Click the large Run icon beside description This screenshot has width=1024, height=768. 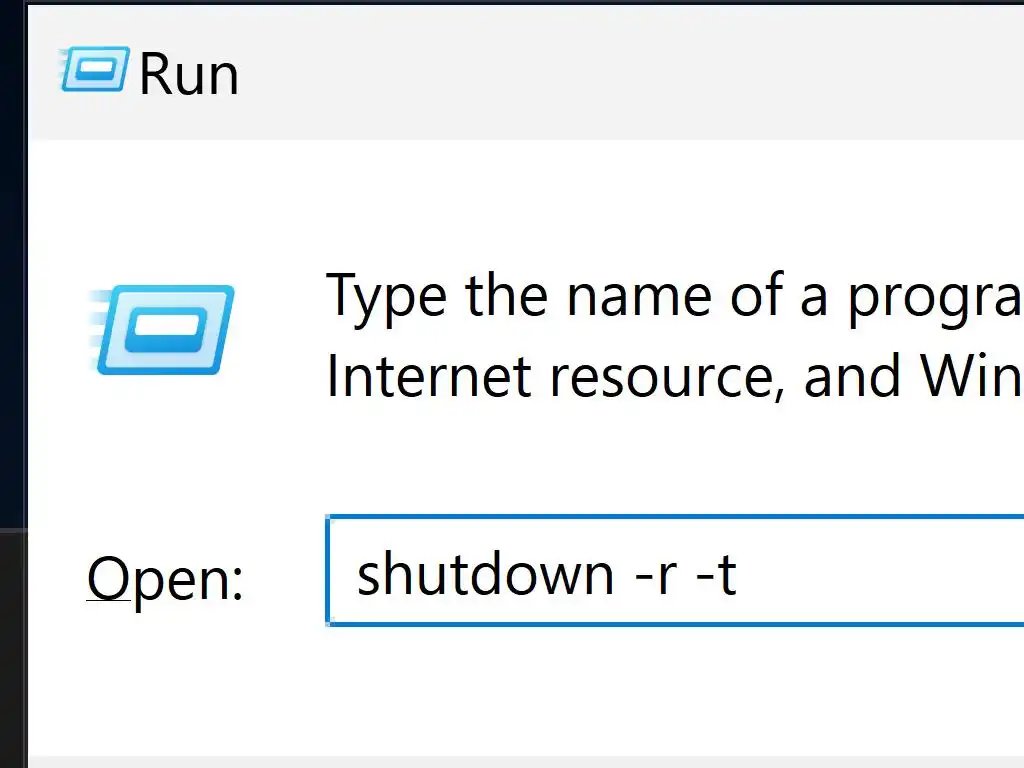(x=161, y=330)
